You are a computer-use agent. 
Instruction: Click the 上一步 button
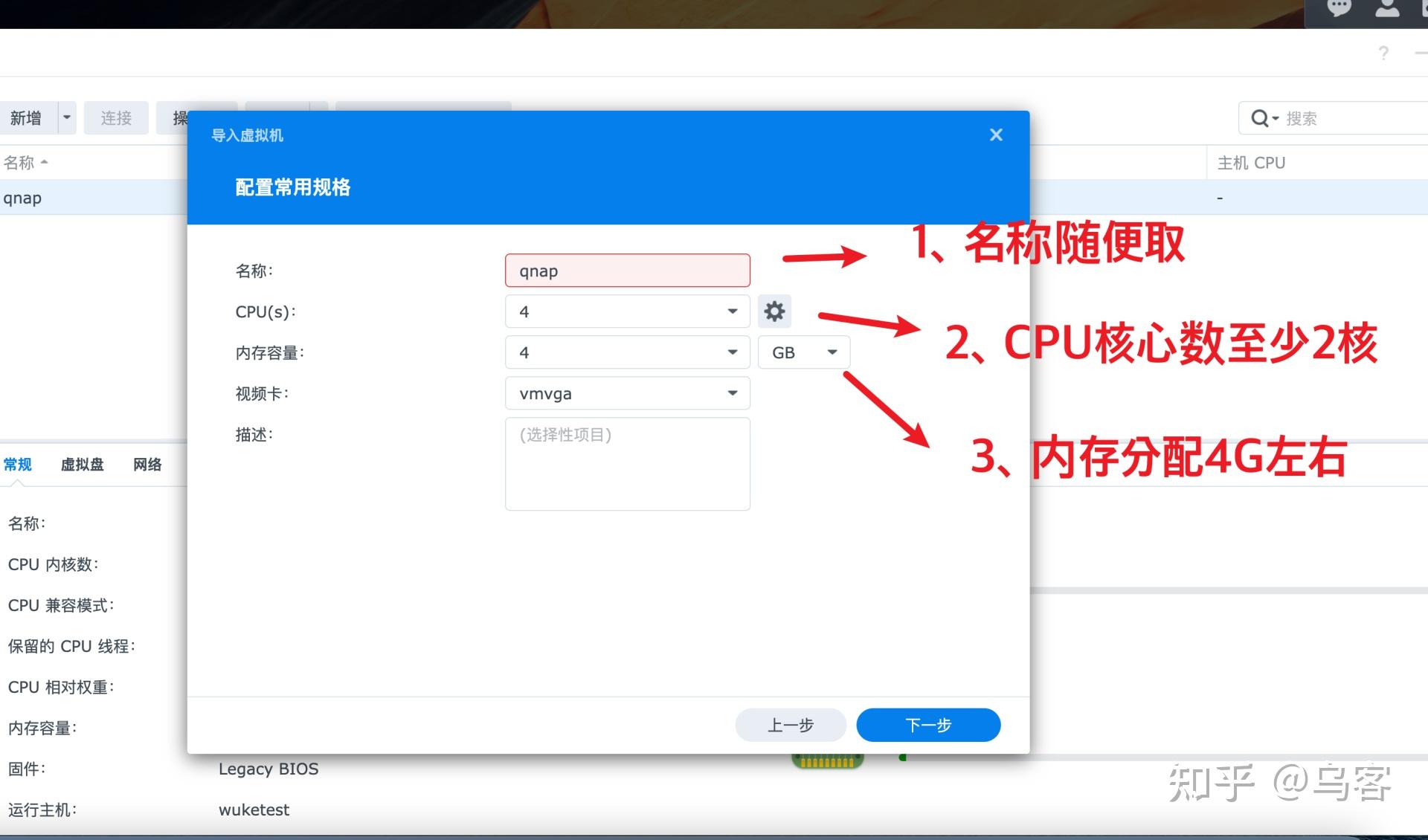[x=790, y=725]
